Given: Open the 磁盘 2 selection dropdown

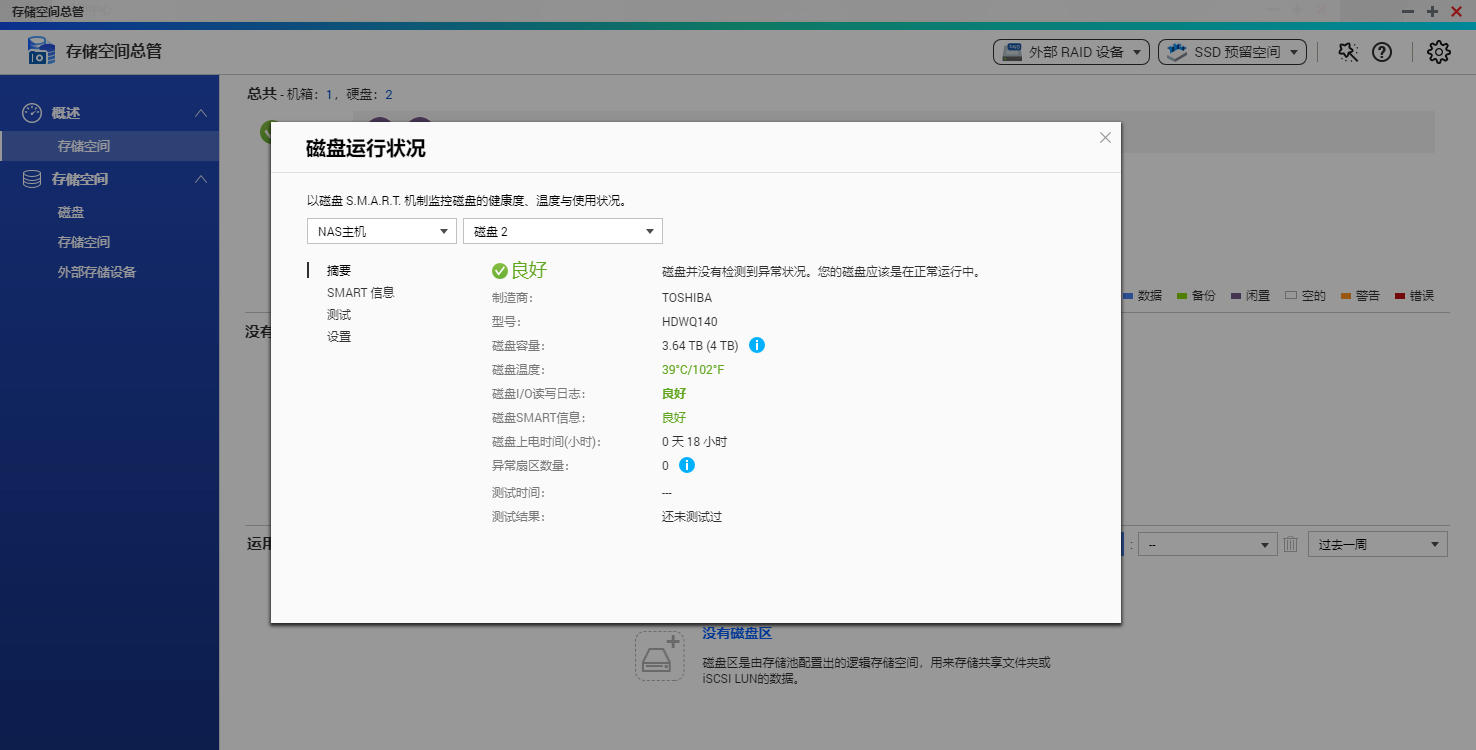Looking at the screenshot, I should tap(562, 231).
